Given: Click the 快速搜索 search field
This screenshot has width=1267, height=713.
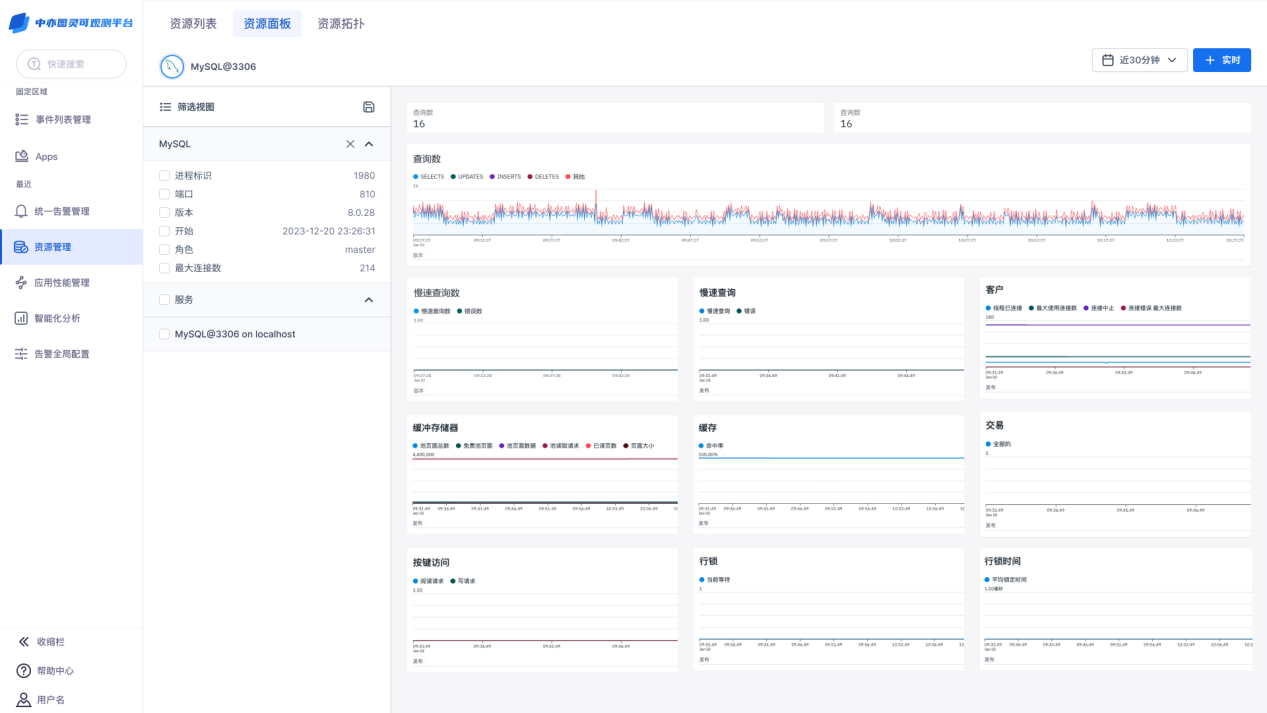Looking at the screenshot, I should 72,64.
